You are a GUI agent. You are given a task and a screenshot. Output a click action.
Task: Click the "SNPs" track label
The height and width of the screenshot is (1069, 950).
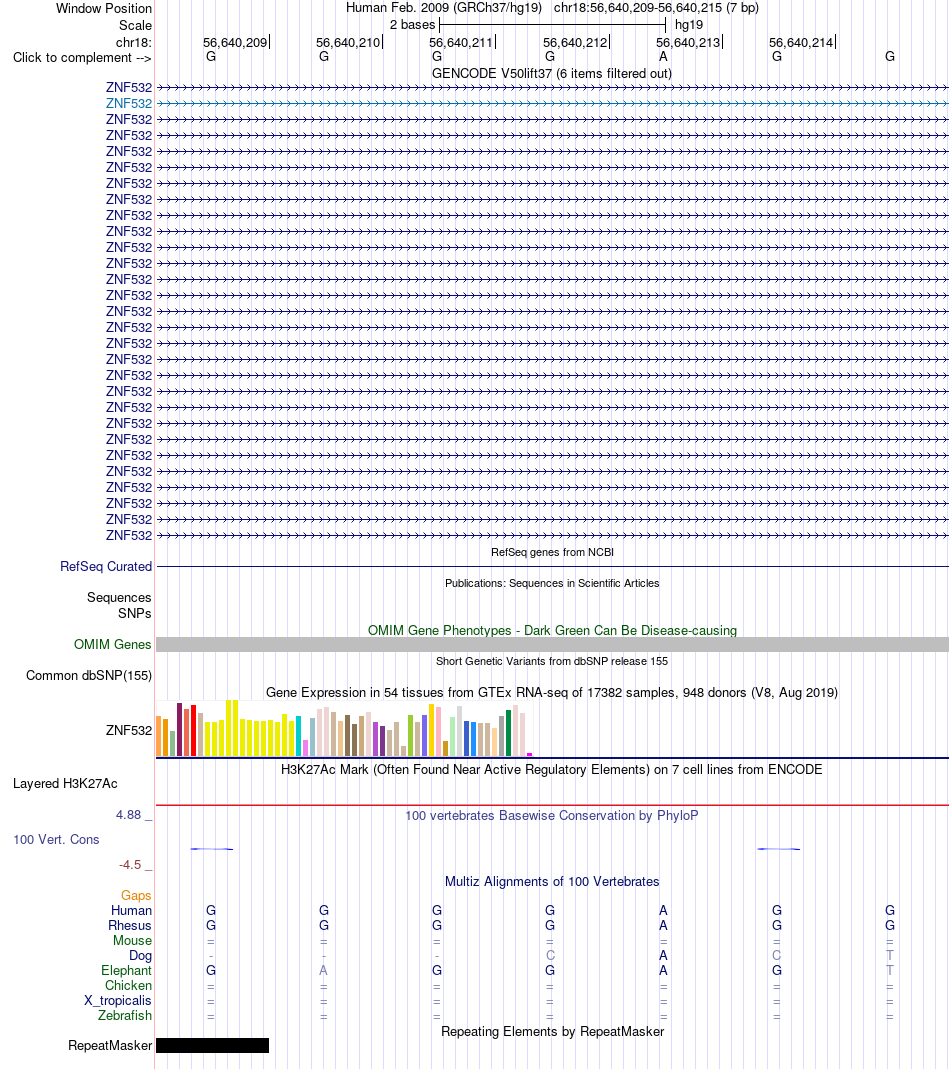pos(134,614)
